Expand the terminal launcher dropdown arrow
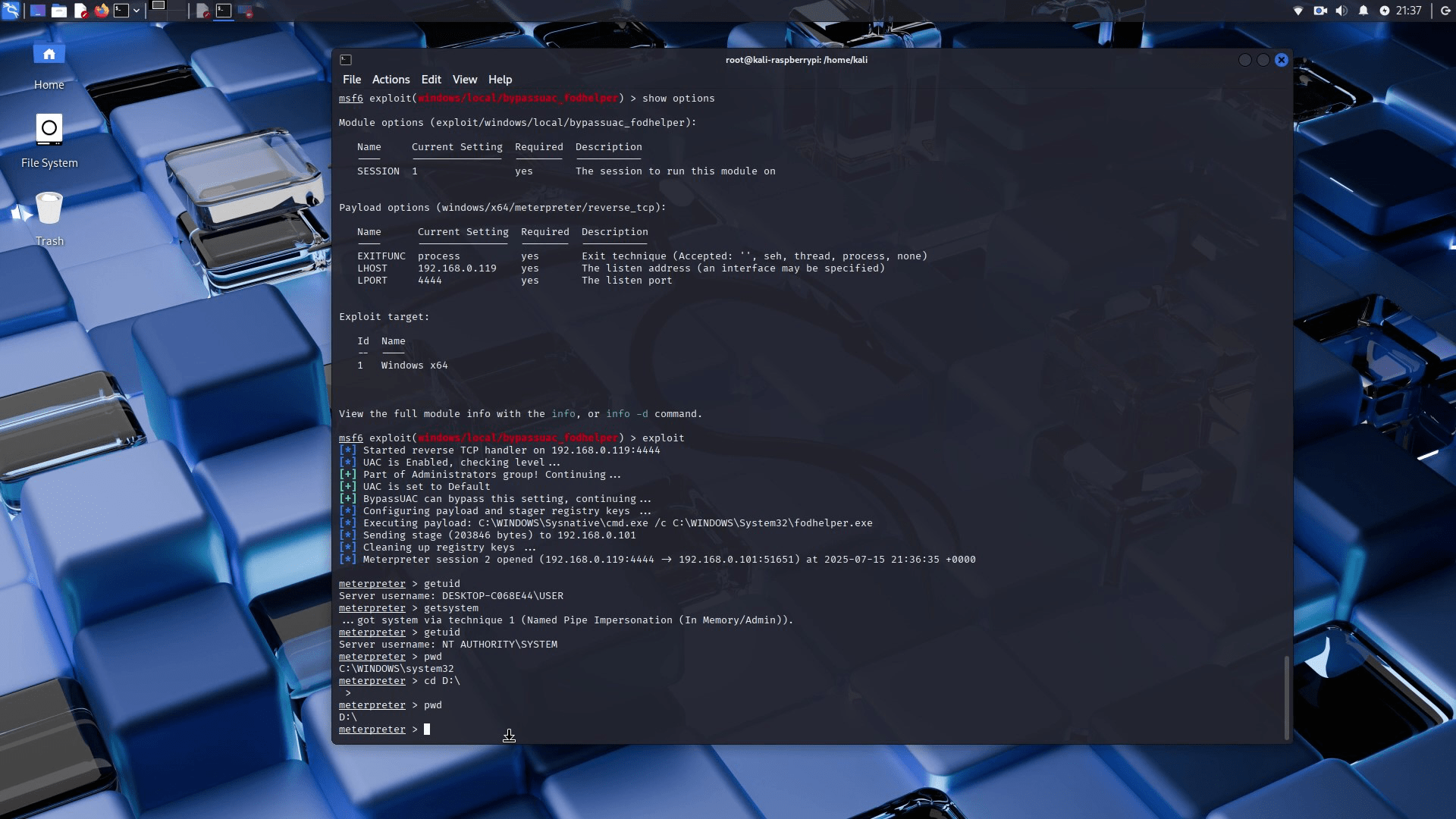Viewport: 1456px width, 819px height. coord(136,11)
